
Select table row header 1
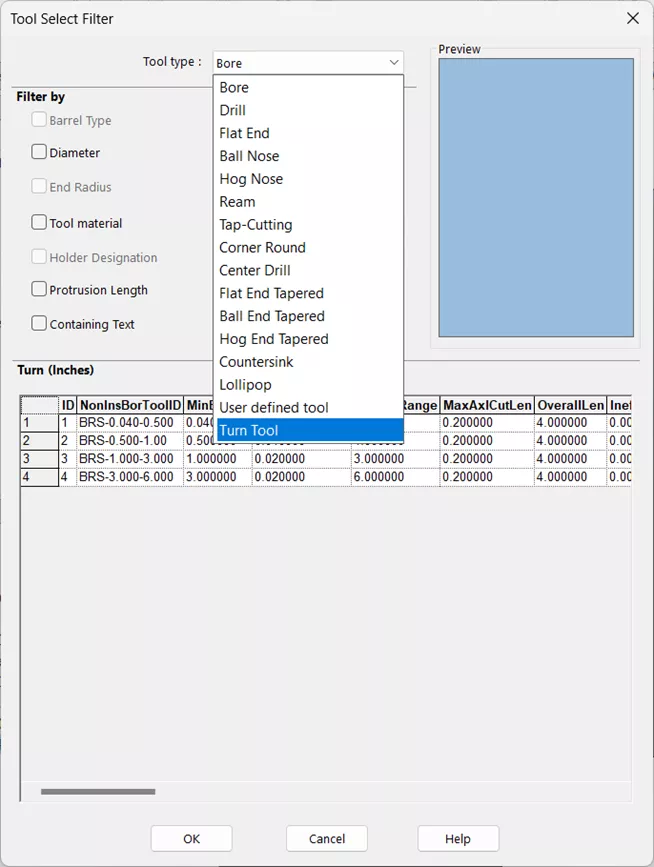[x=39, y=423]
